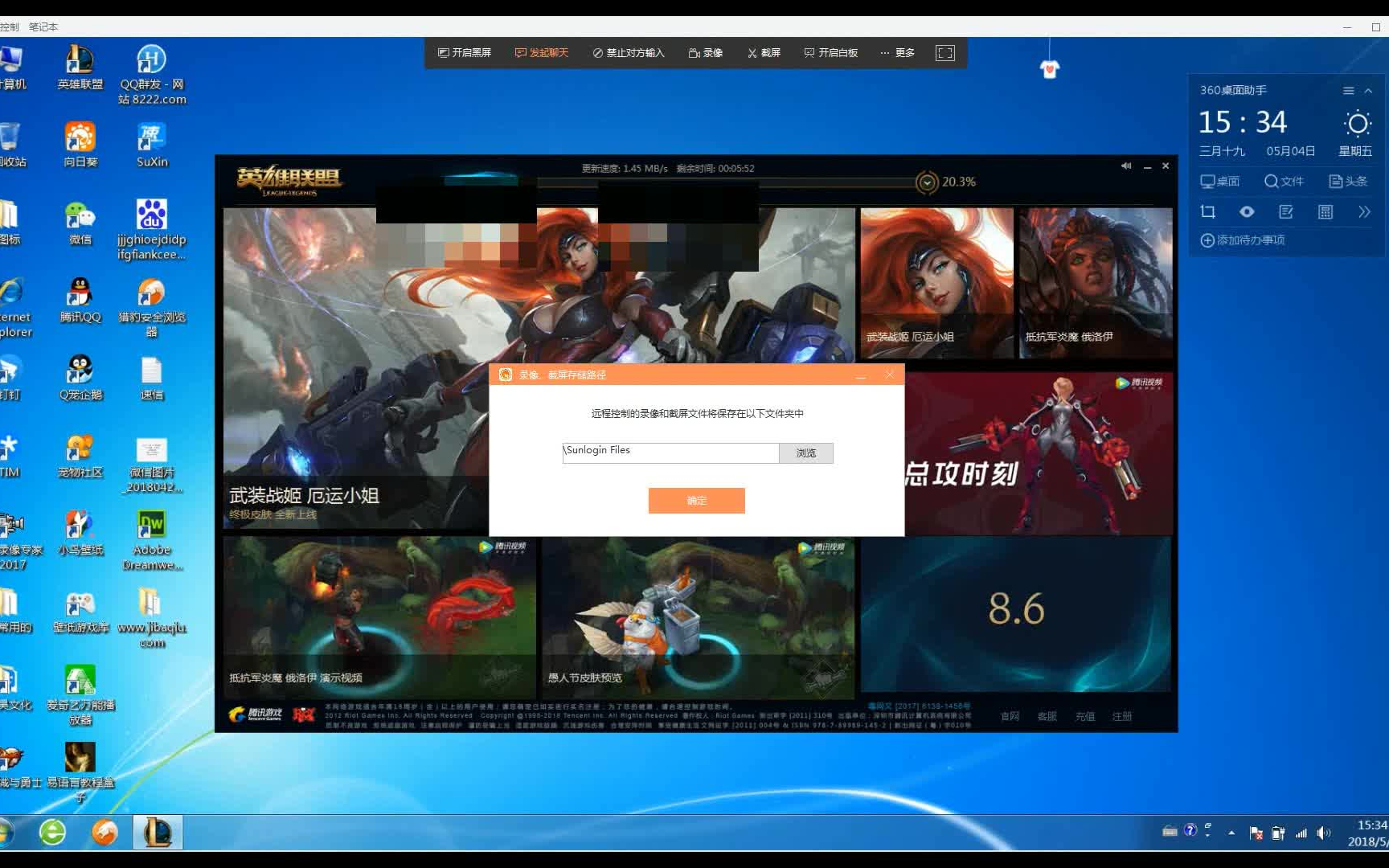Expand the round arrow beside 20.3%

tap(927, 182)
